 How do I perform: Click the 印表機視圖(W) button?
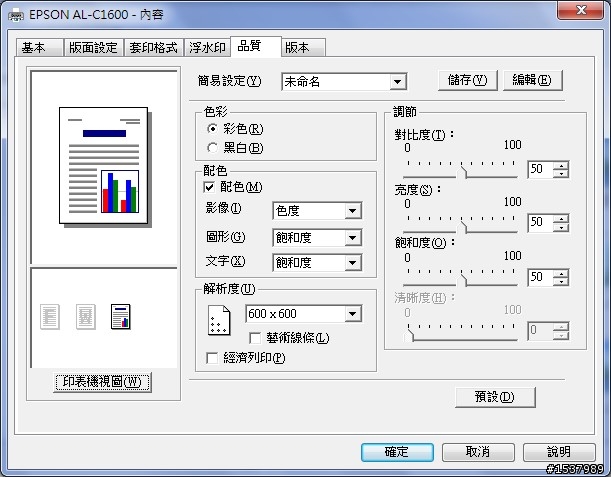click(102, 382)
